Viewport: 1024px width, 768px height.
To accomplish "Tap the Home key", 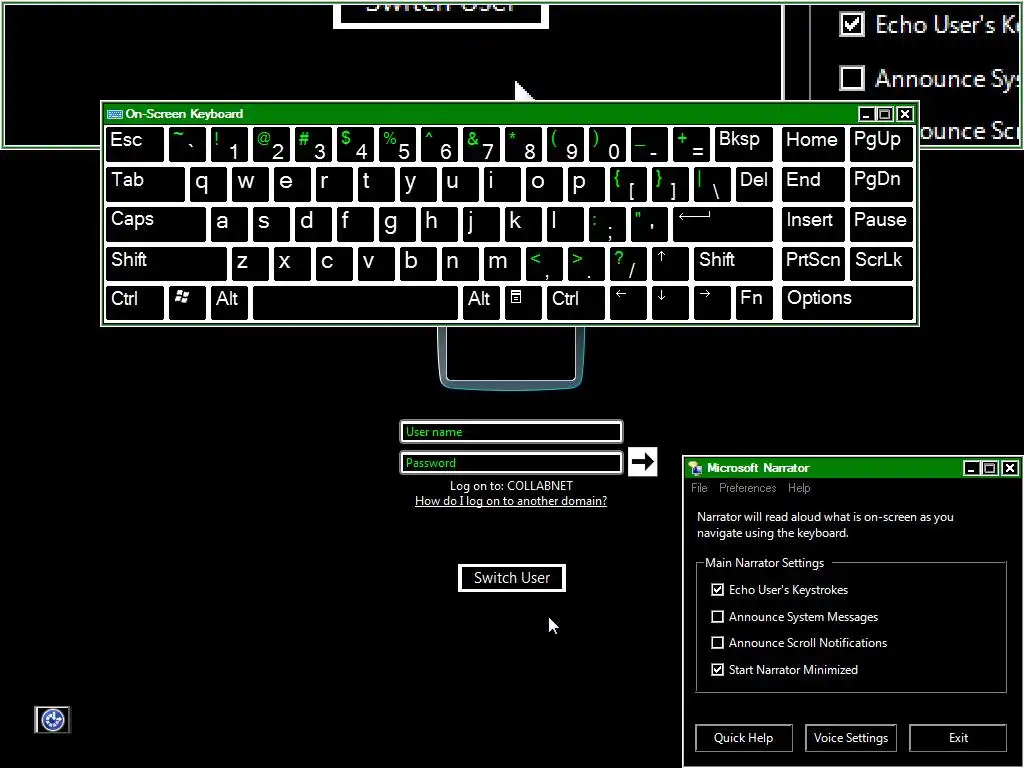I will tap(812, 144).
